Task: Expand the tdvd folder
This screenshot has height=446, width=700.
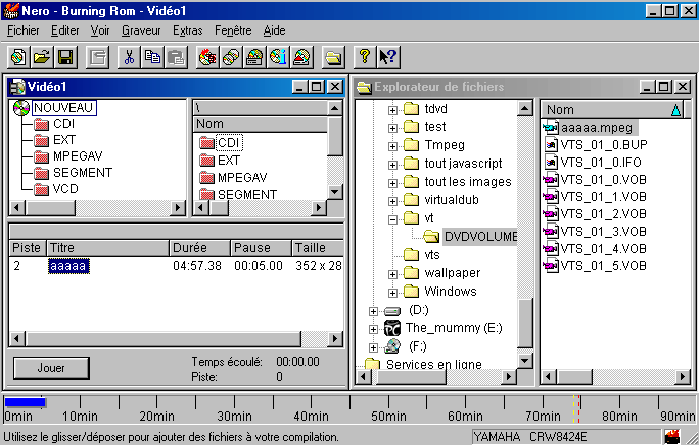Action: point(392,110)
